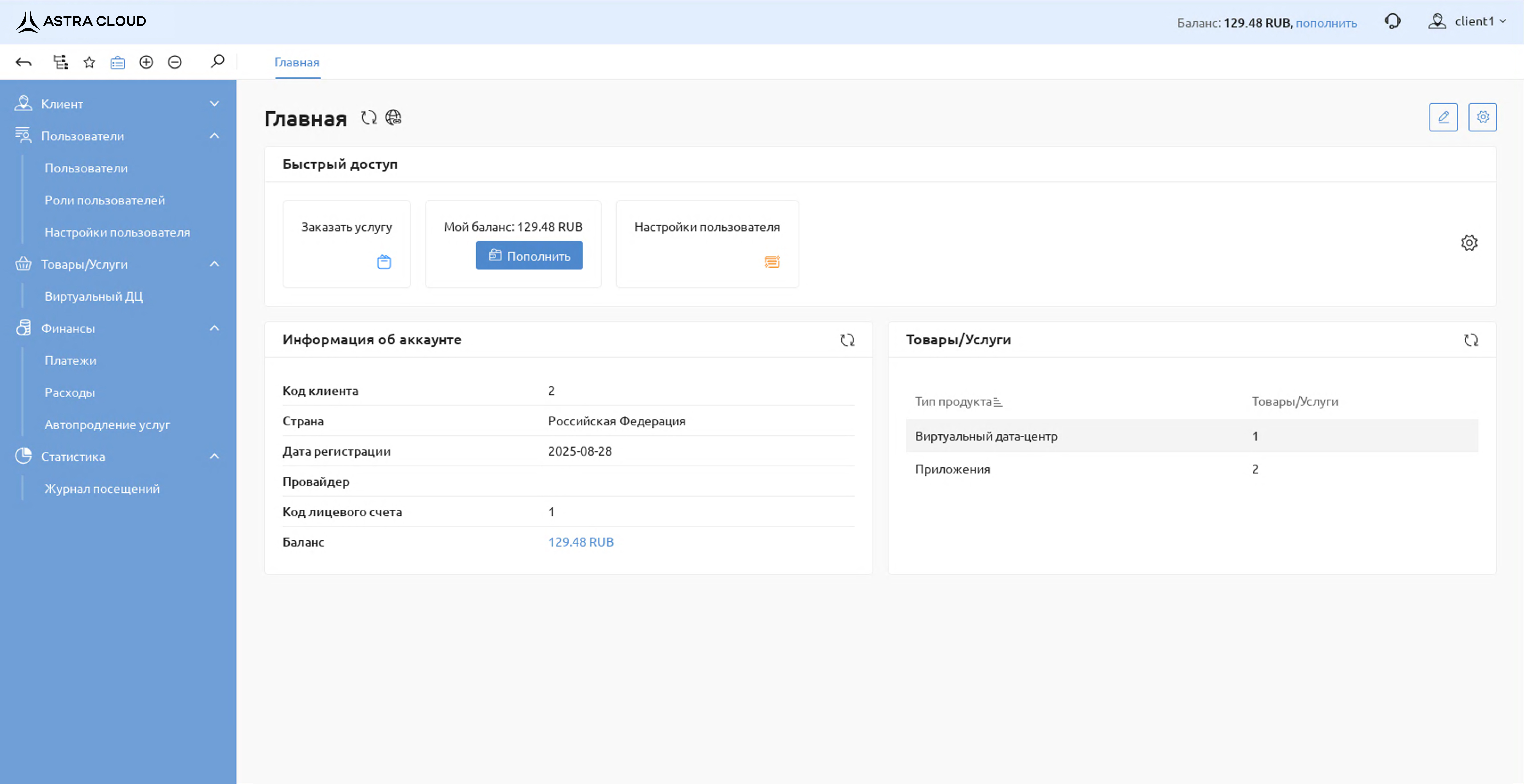Viewport: 1524px width, 784px height.
Task: Open Виртуальный ДЦ menu item
Action: point(94,296)
